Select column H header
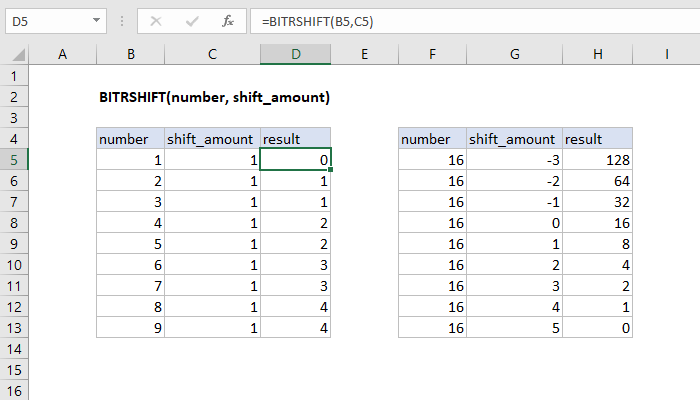 [x=597, y=54]
